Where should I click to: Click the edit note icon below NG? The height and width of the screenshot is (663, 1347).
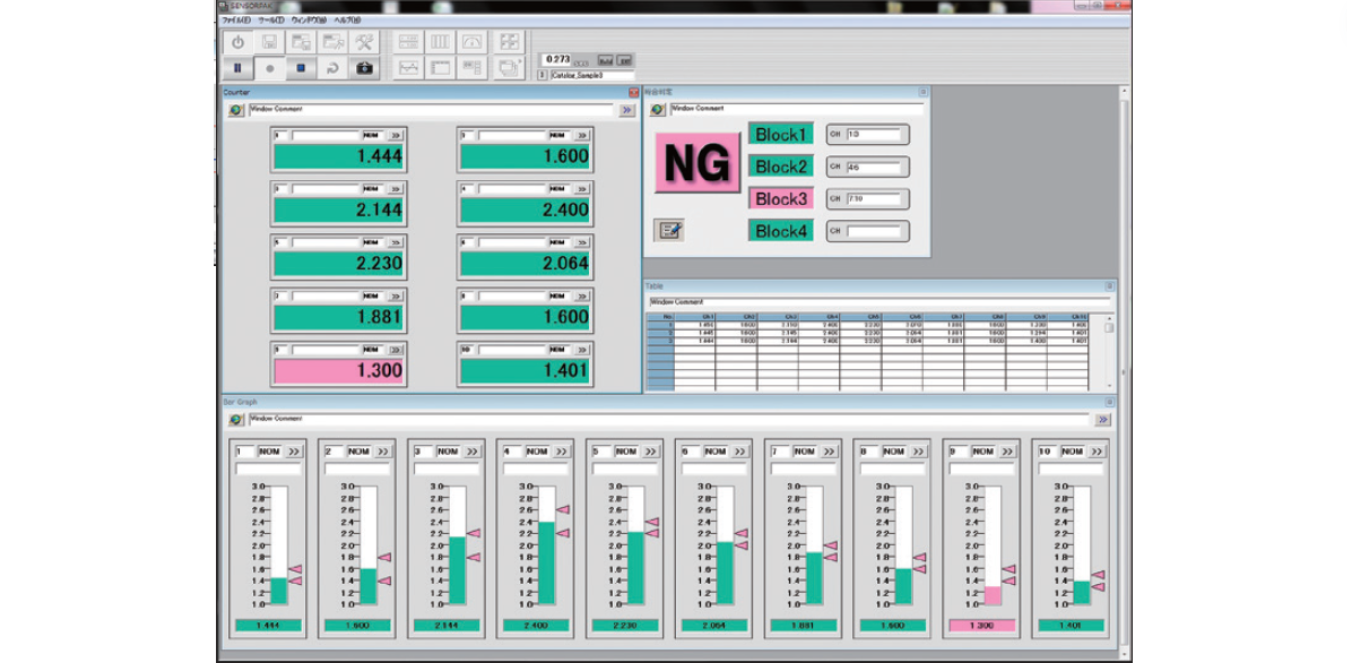click(x=668, y=231)
